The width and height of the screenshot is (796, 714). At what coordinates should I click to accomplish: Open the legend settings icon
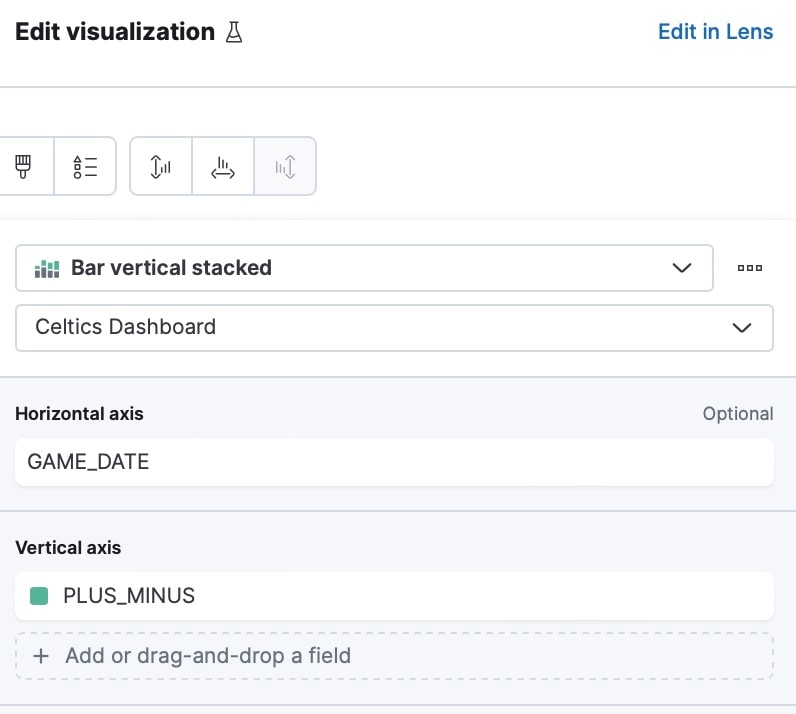coord(85,166)
